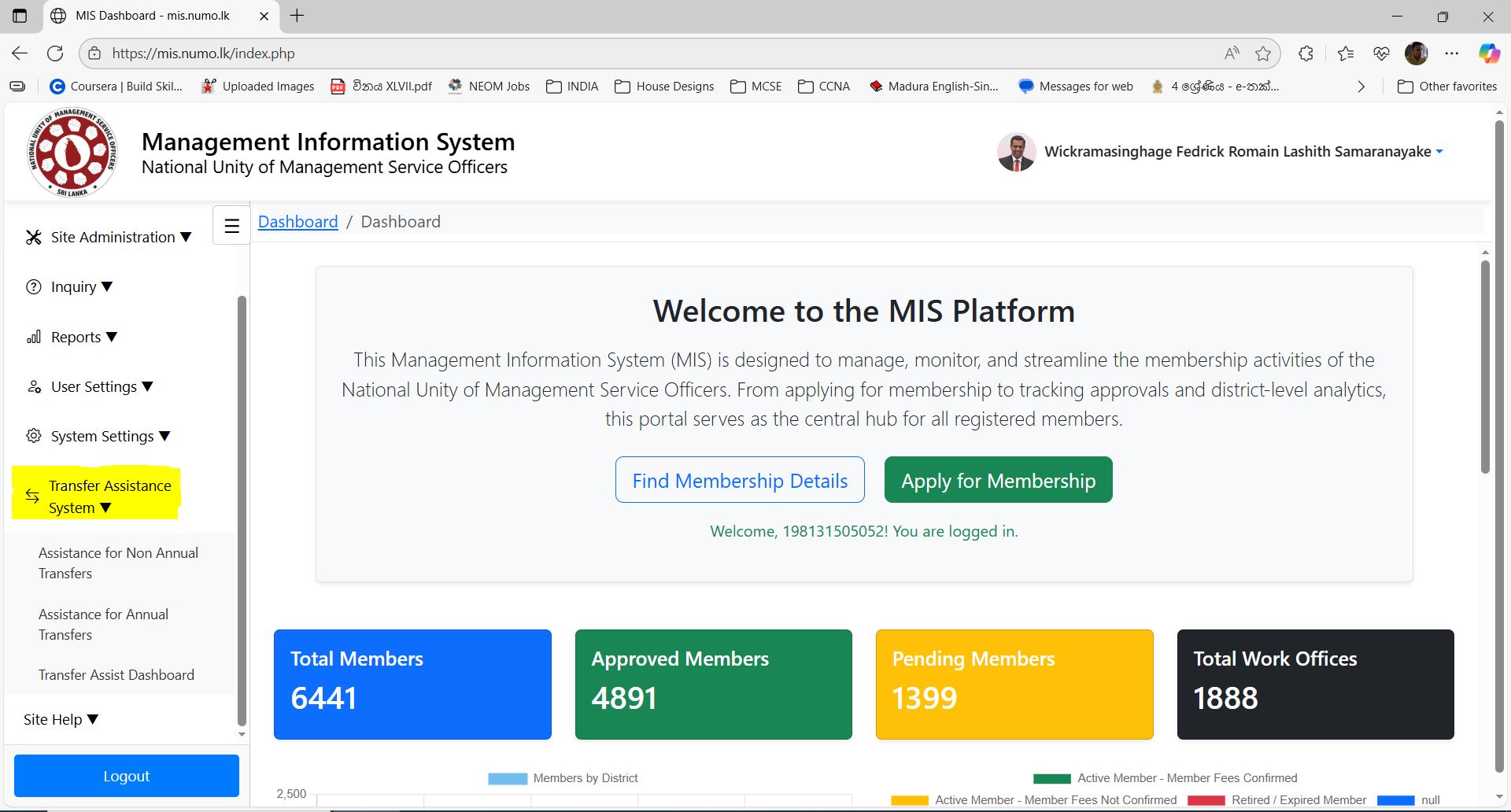Select the User Settings person icon
Image resolution: width=1511 pixels, height=812 pixels.
(x=35, y=386)
